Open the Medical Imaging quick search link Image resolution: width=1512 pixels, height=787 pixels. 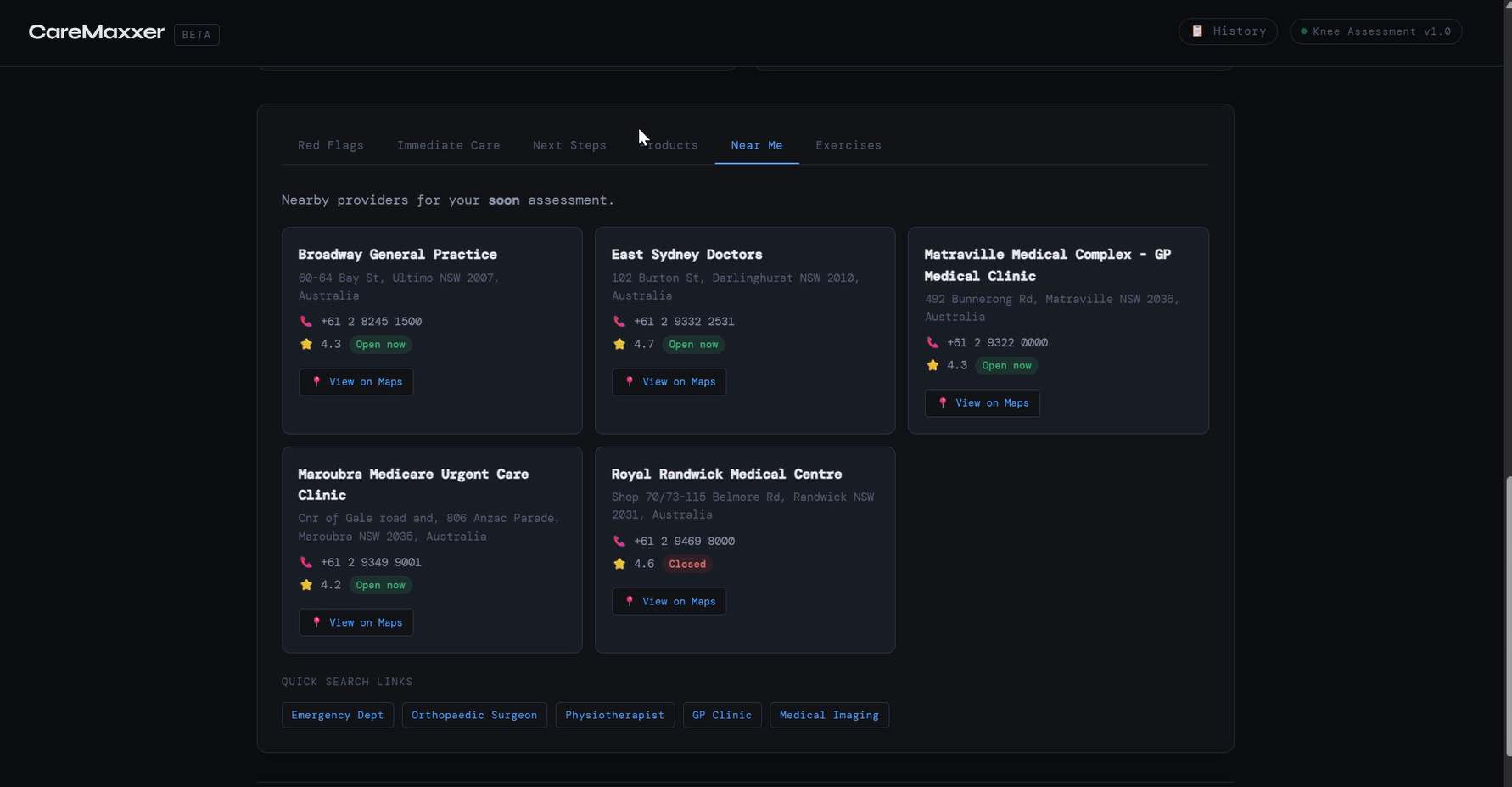click(830, 715)
